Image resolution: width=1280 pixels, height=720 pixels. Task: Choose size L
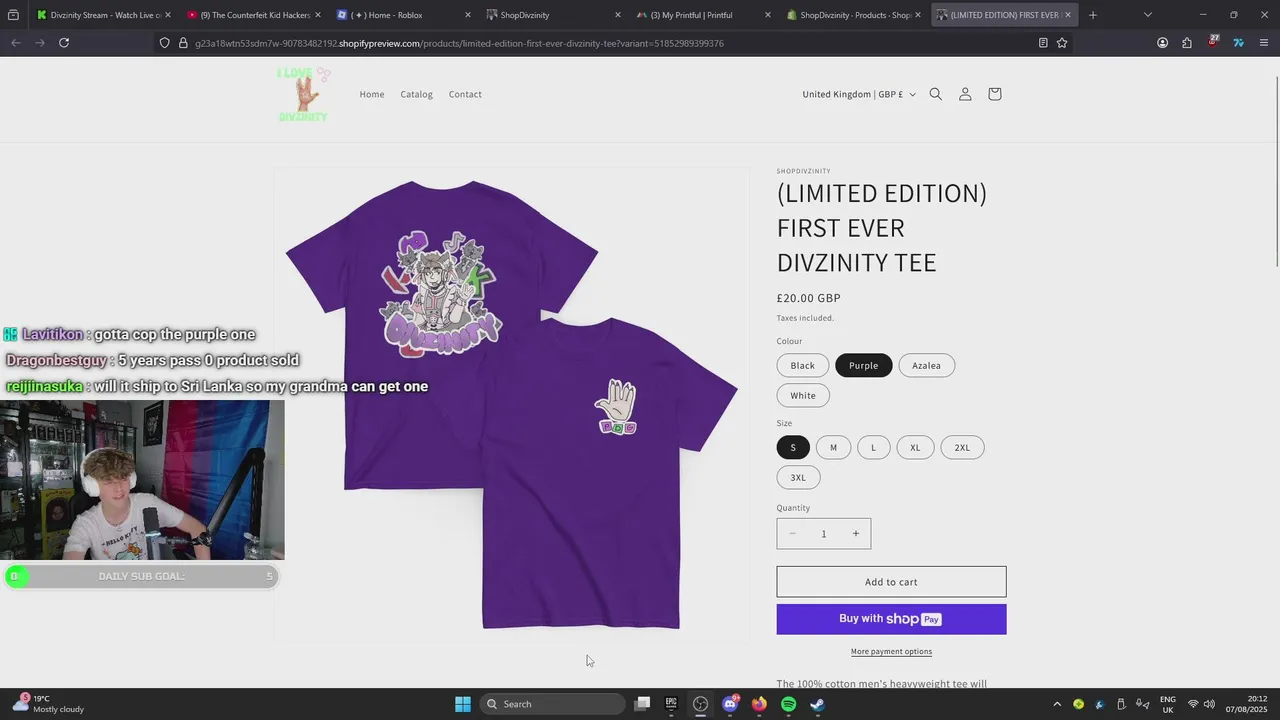[873, 448]
